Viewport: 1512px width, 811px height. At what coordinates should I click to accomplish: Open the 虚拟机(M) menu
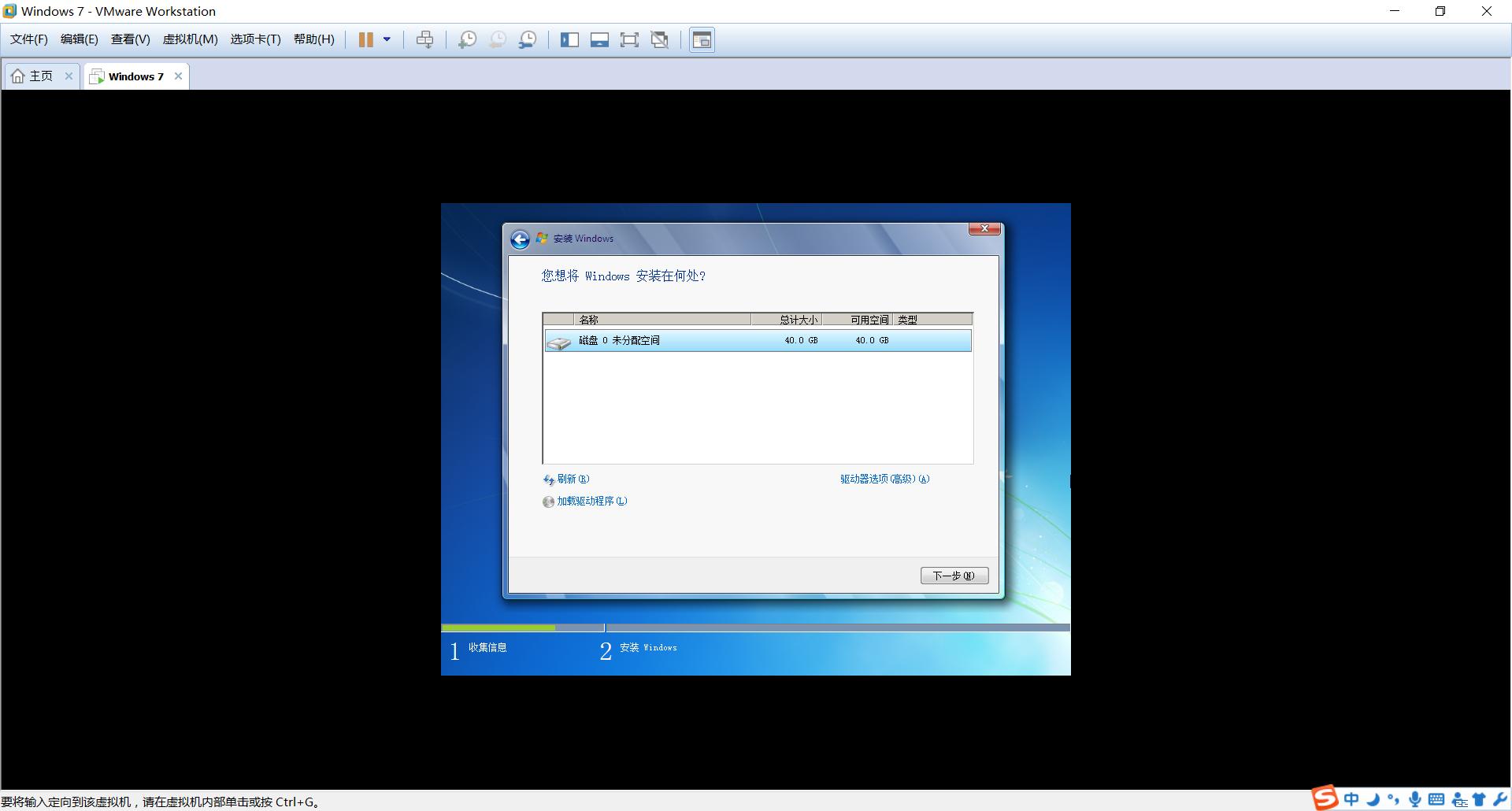[190, 39]
